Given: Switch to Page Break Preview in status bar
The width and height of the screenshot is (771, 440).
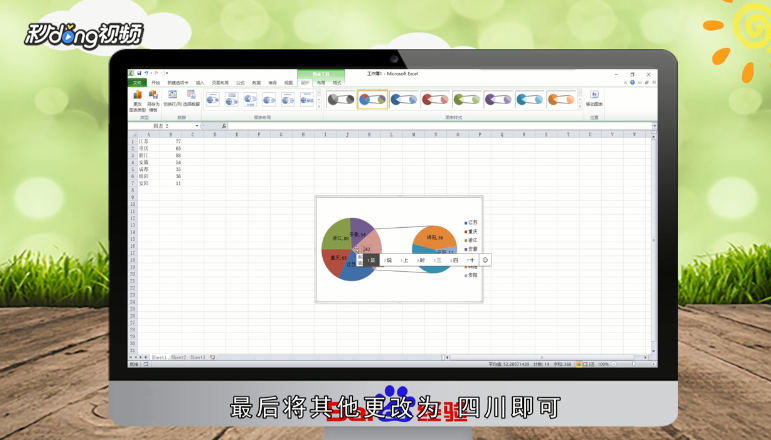Looking at the screenshot, I should pyautogui.click(x=592, y=364).
